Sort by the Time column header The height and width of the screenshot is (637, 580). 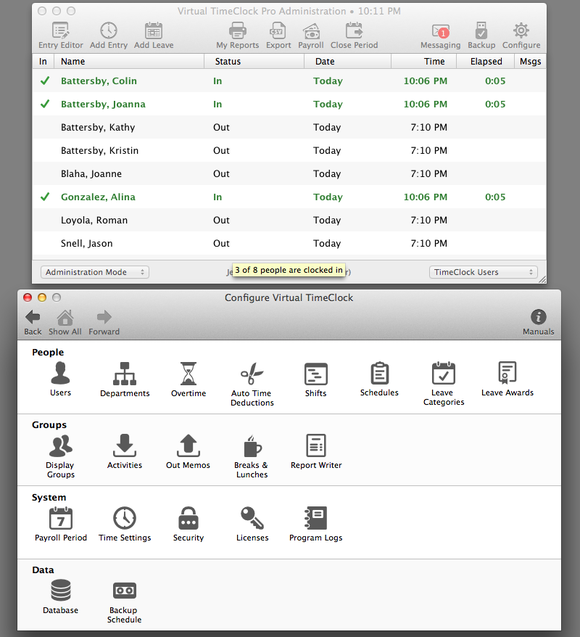[x=424, y=61]
